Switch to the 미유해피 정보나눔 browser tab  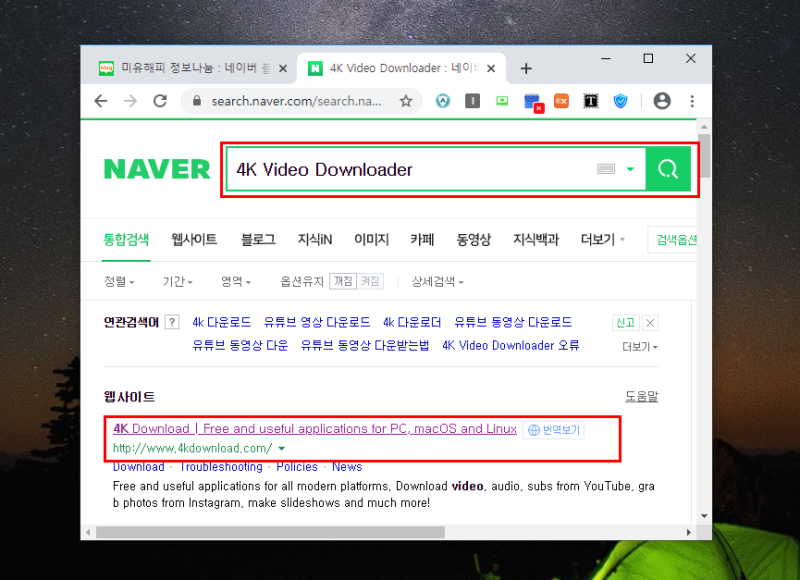[x=189, y=68]
